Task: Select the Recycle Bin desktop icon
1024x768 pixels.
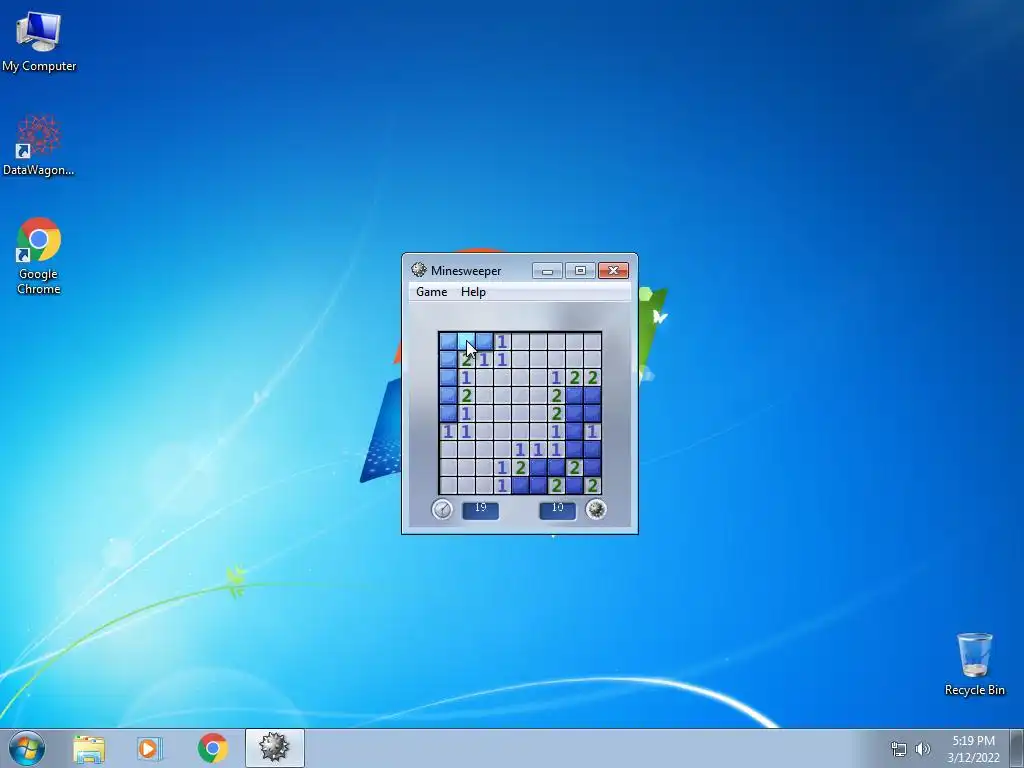Action: (974, 664)
